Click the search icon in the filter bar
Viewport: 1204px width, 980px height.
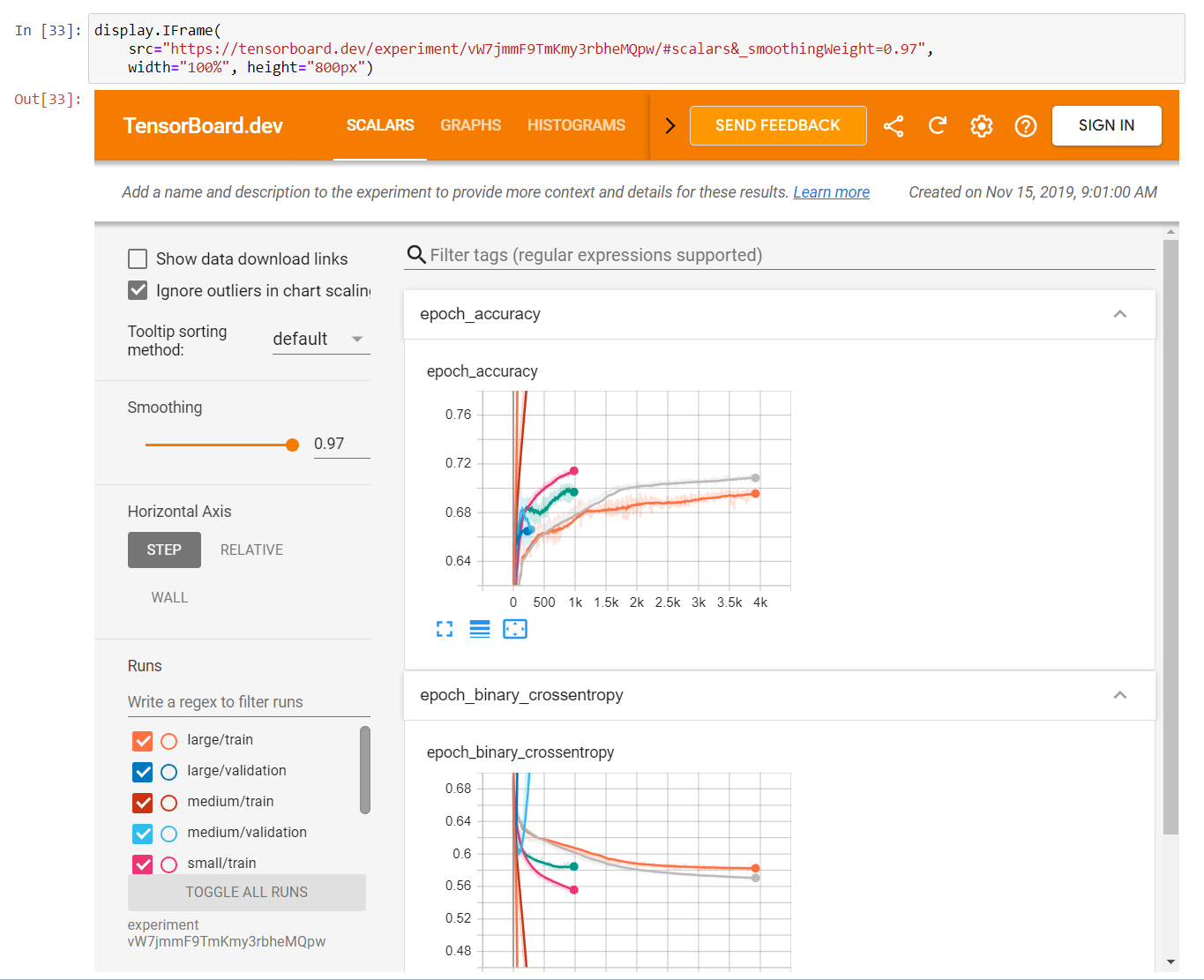point(415,255)
